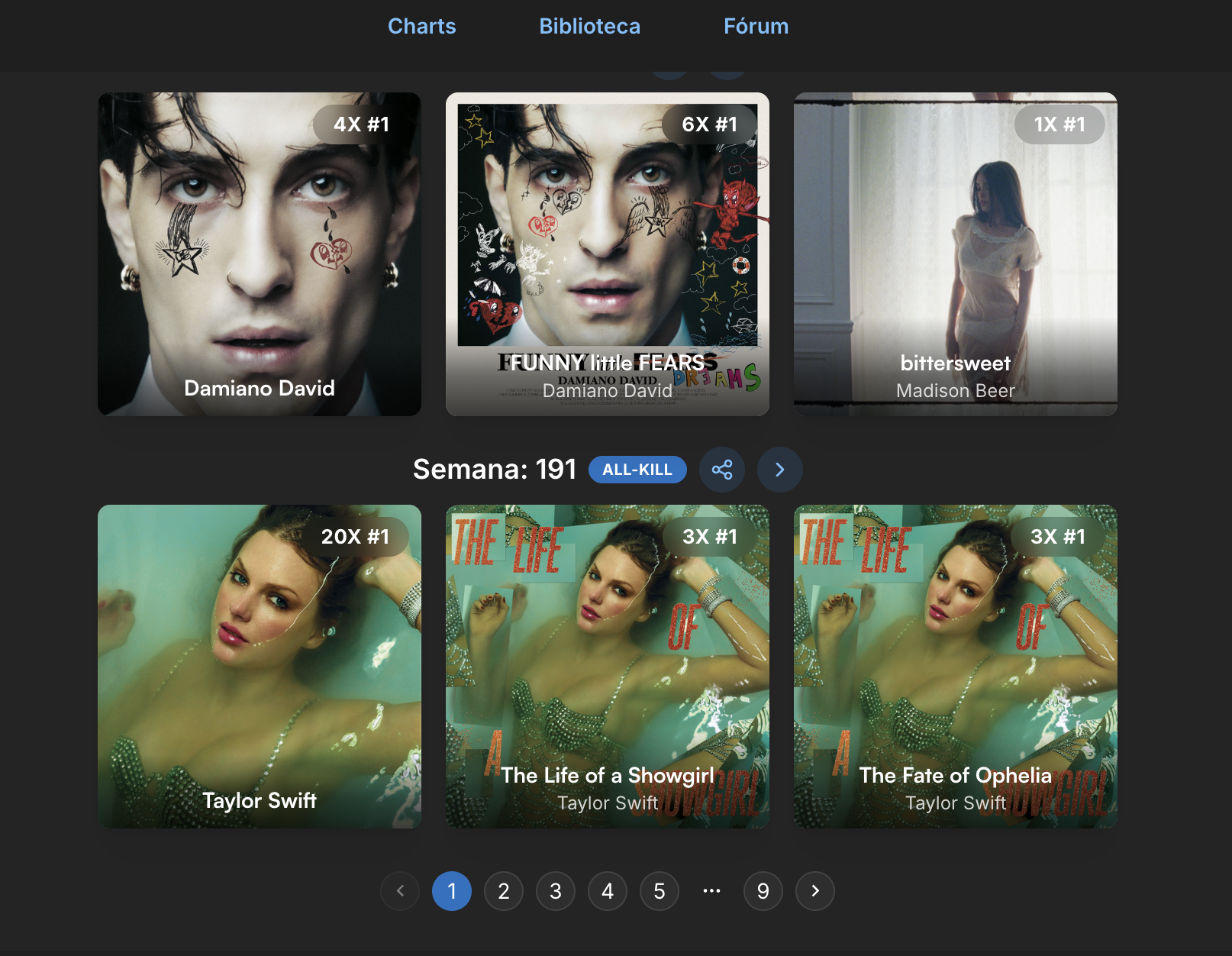This screenshot has width=1232, height=956.
Task: Click the 6X #1 badge on FUNNY little FEARS
Action: (710, 124)
